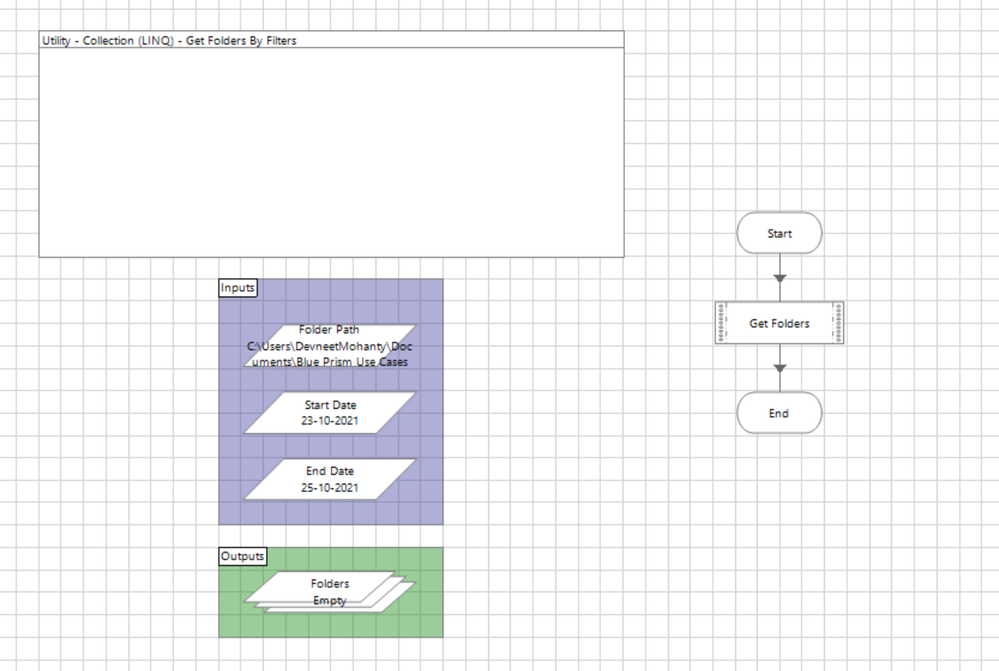Image resolution: width=999 pixels, height=671 pixels.
Task: Click the arrow linking Start to Get Folders
Action: [x=779, y=278]
